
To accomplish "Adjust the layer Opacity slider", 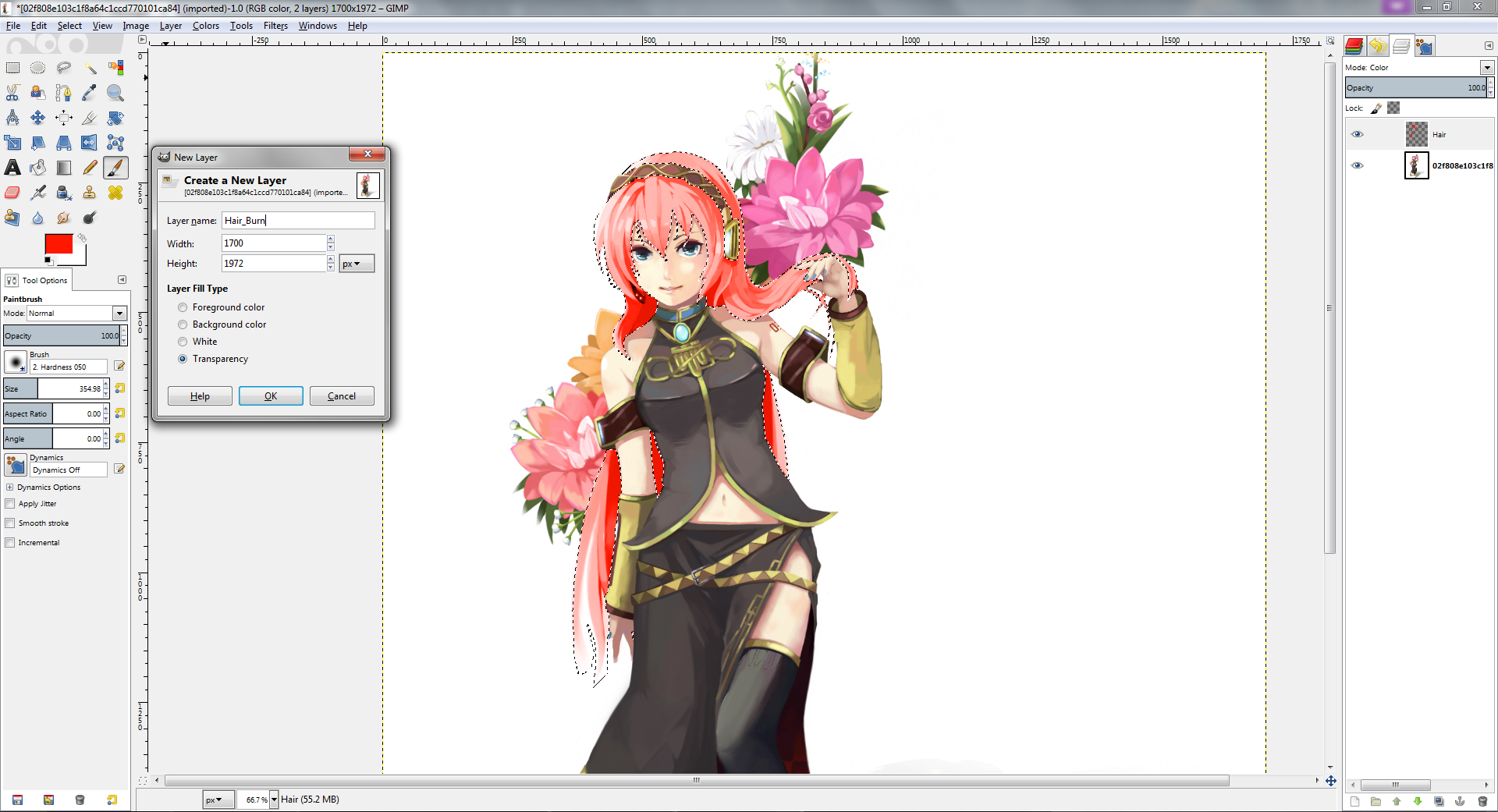I will pyautogui.click(x=1416, y=87).
